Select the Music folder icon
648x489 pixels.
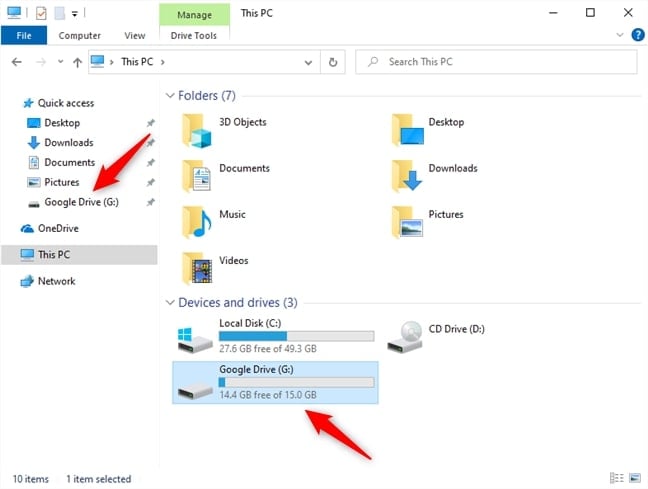(197, 222)
